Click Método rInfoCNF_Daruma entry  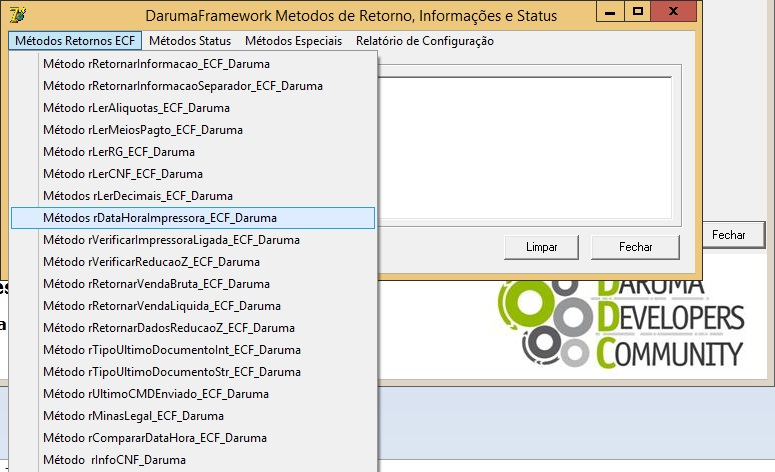click(193, 460)
